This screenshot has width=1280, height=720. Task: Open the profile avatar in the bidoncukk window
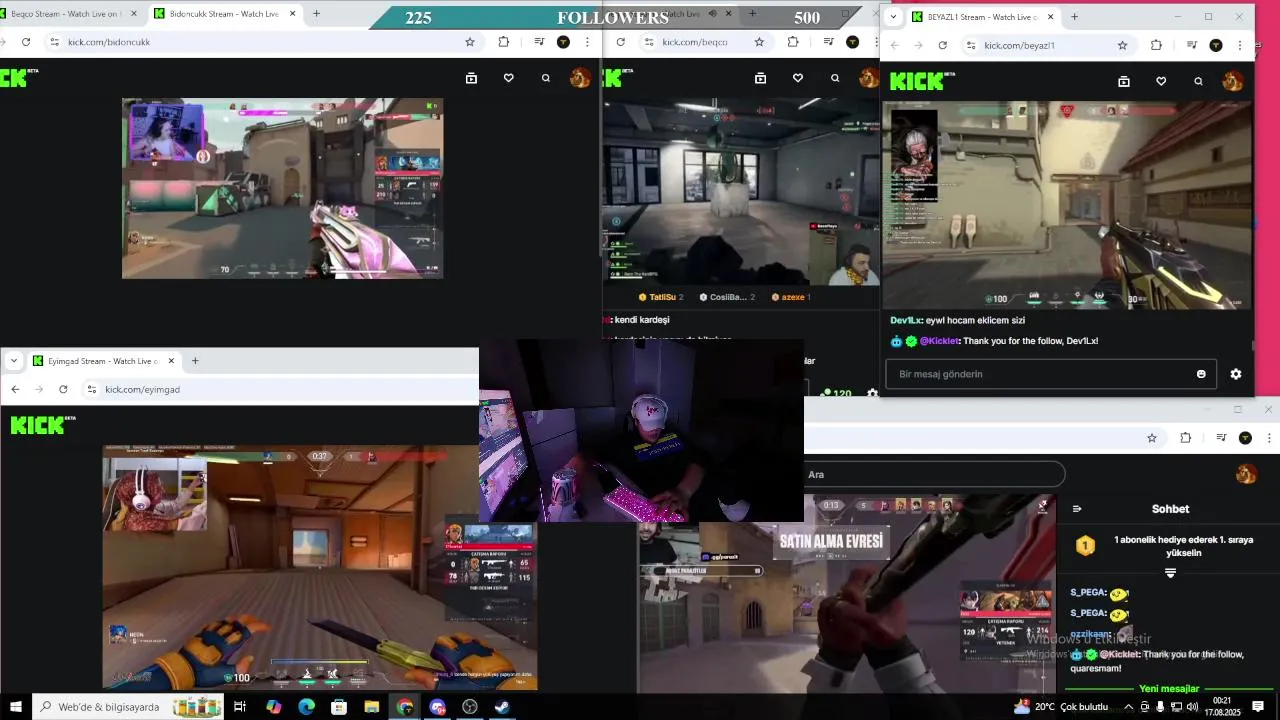[x=581, y=78]
